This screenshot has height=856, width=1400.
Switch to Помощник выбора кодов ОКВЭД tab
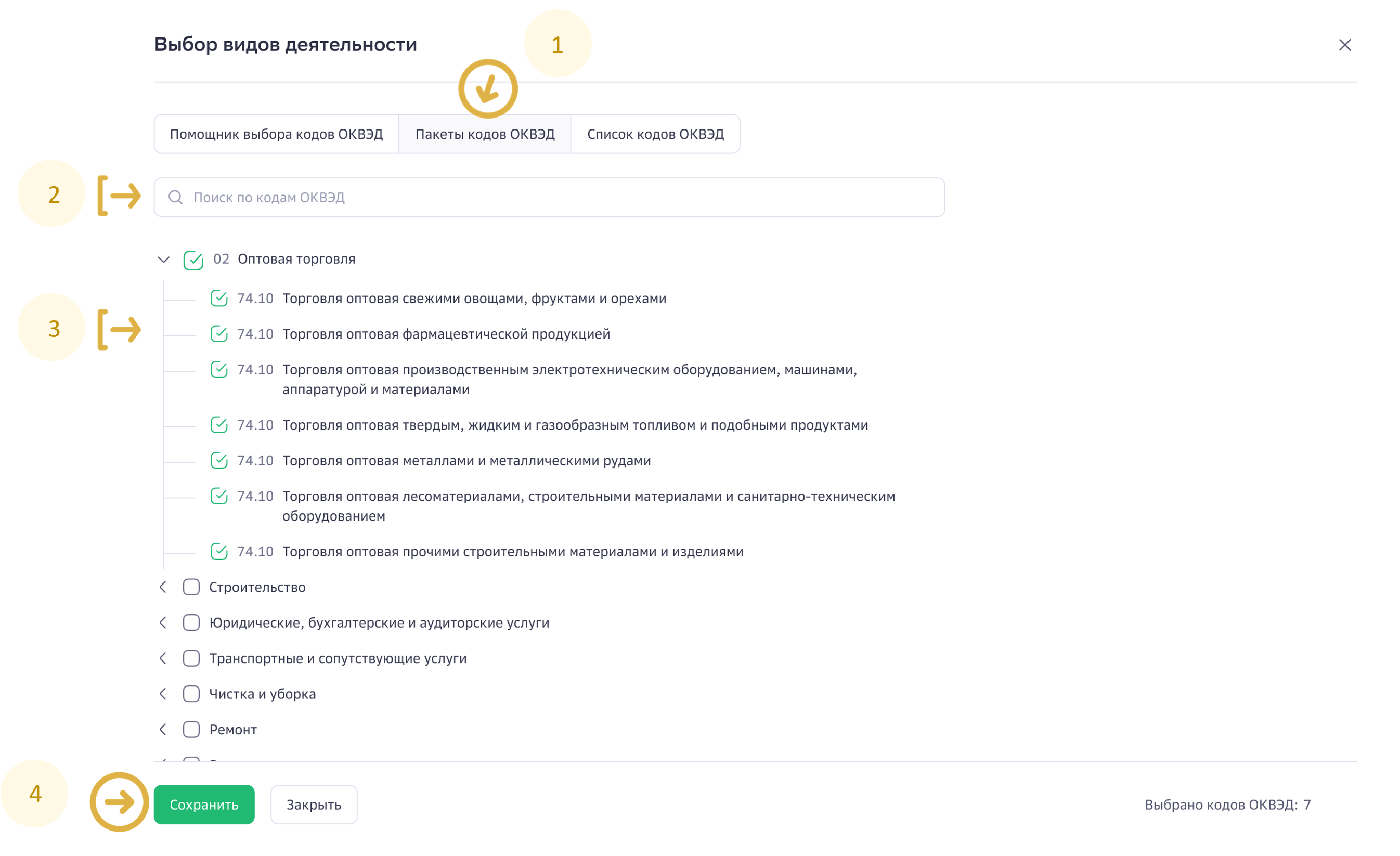pos(276,134)
